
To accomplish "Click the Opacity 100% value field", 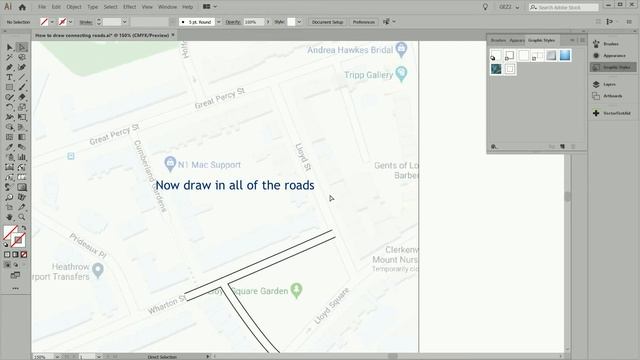I will [253, 22].
